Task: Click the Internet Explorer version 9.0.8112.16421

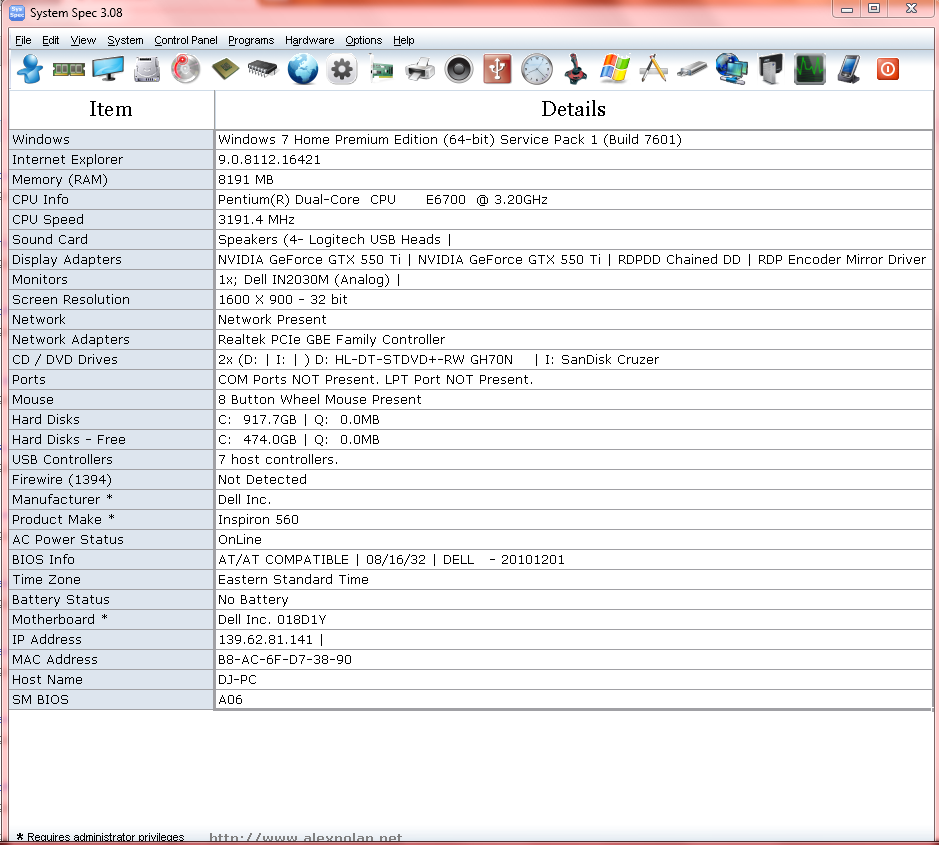Action: [x=269, y=160]
